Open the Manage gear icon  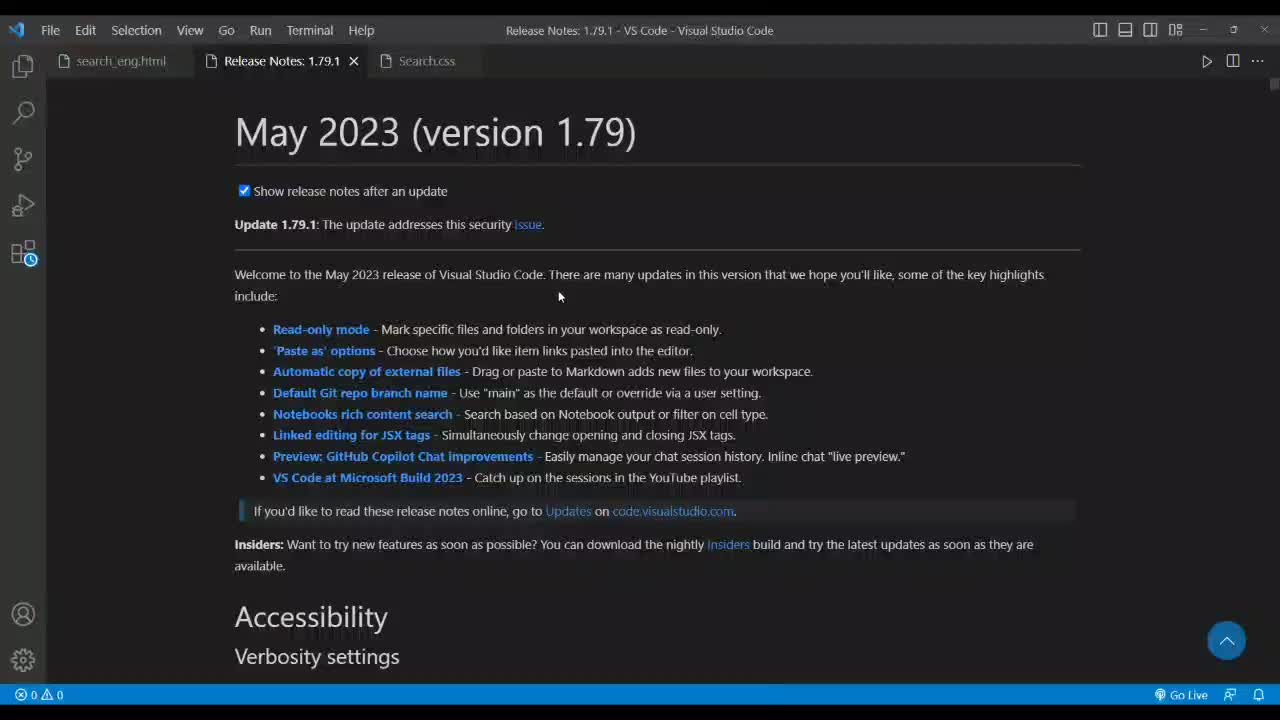(x=23, y=660)
